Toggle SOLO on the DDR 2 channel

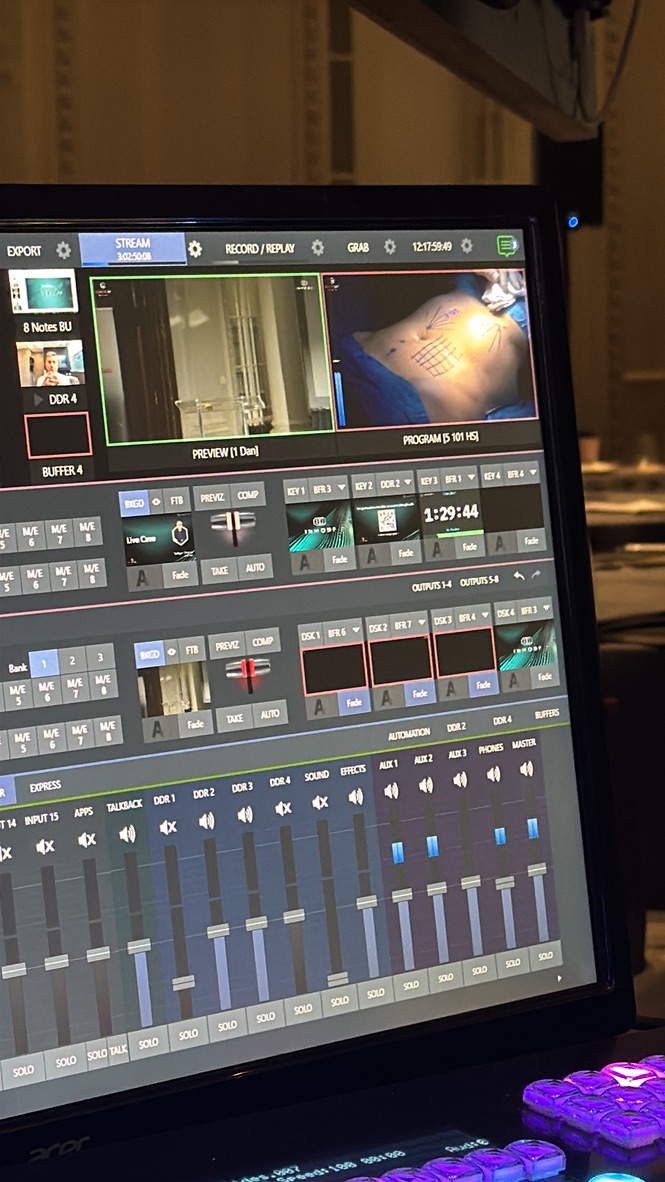coord(227,1025)
